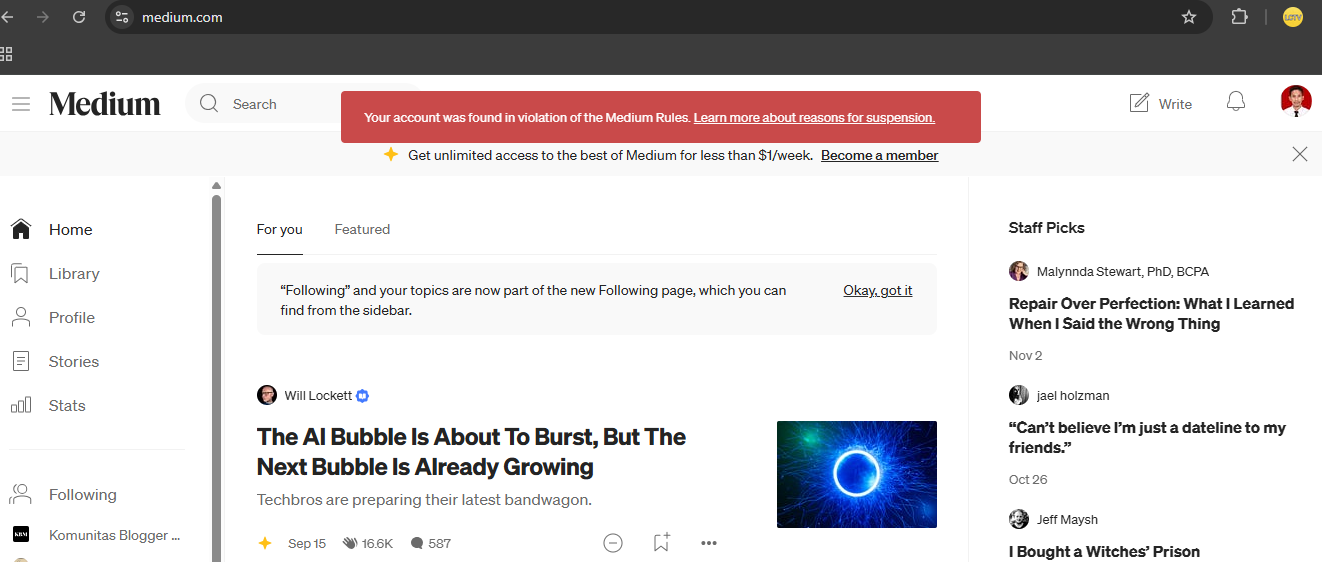Click Techbros are preparing subtitle text
Screen dimensions: 1322x562
pos(424,500)
